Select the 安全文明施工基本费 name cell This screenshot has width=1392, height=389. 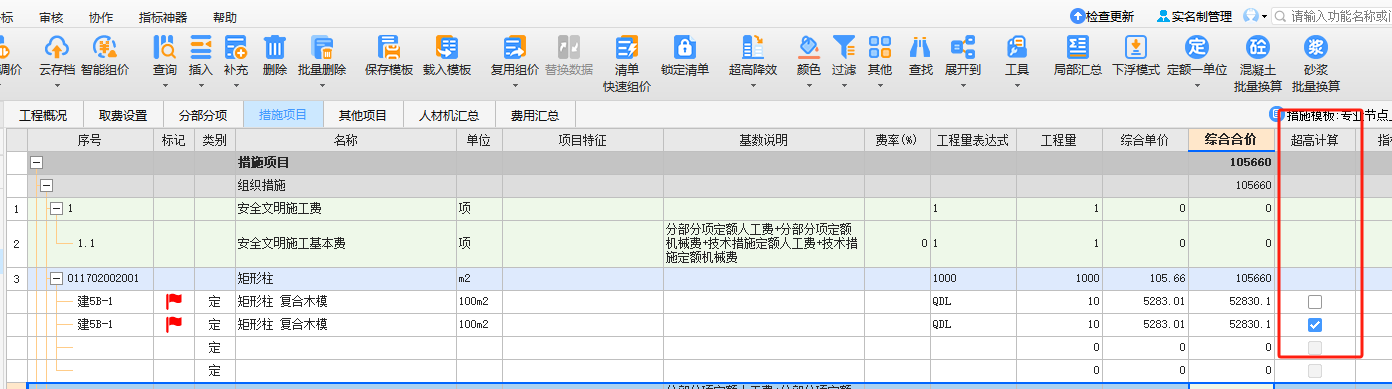tap(345, 243)
